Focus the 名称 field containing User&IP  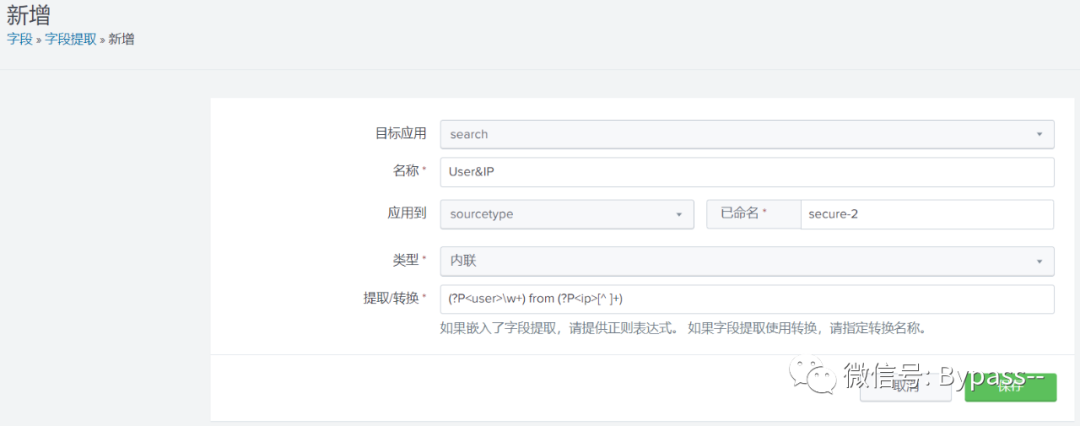tap(746, 172)
